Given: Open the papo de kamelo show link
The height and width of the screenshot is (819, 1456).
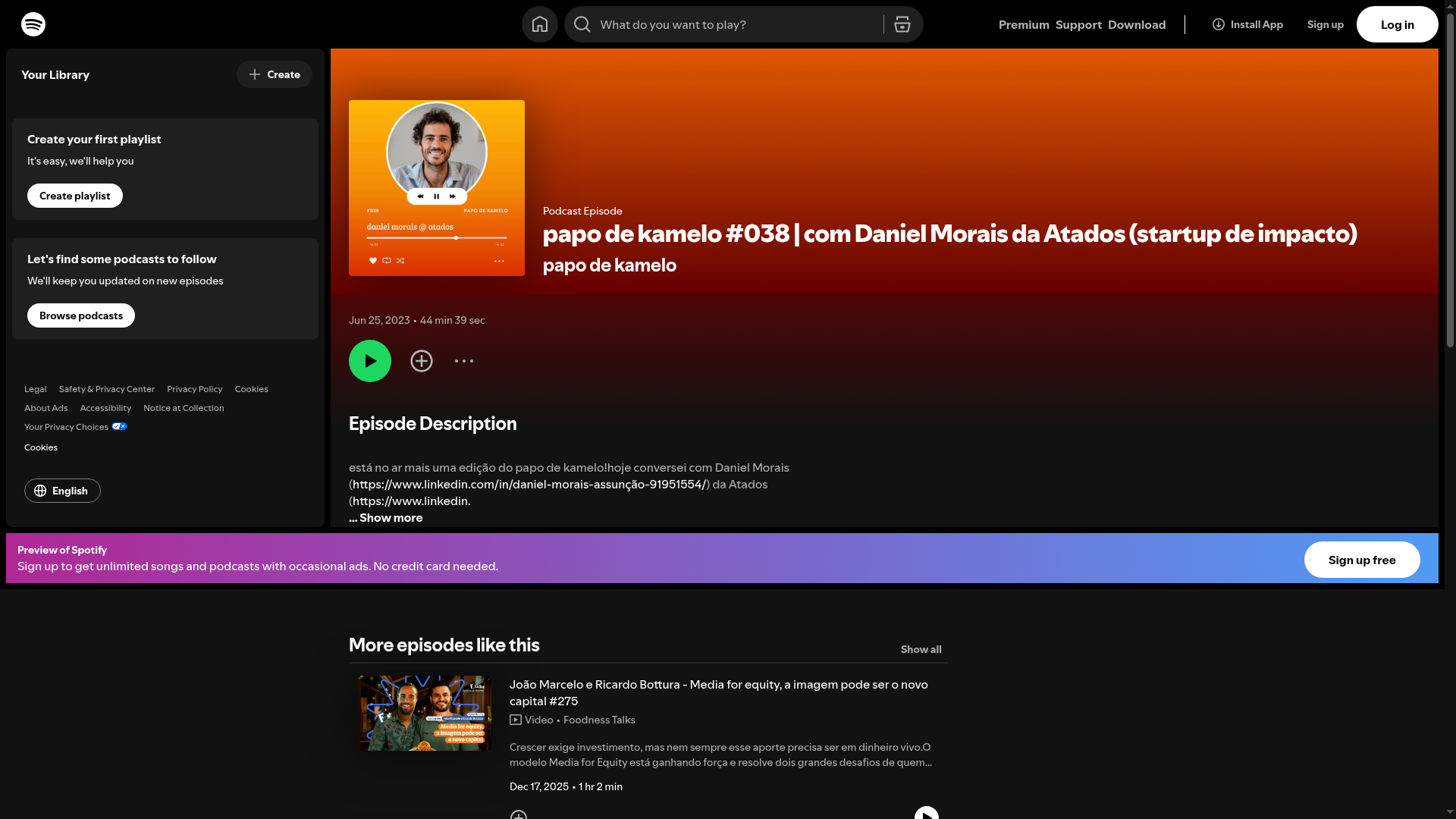Looking at the screenshot, I should tap(610, 265).
